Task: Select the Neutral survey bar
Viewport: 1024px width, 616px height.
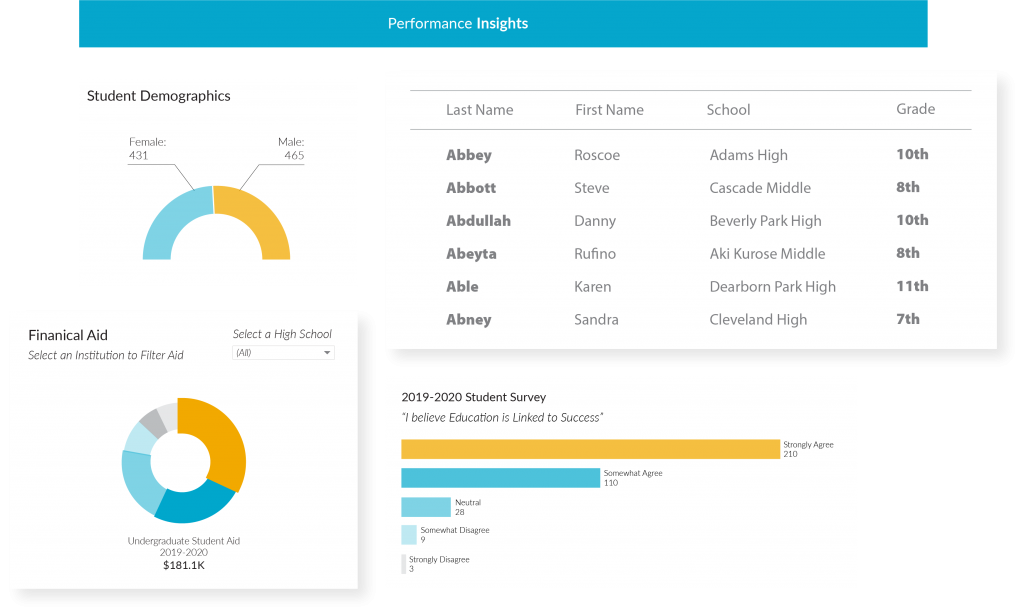Action: tap(426, 507)
